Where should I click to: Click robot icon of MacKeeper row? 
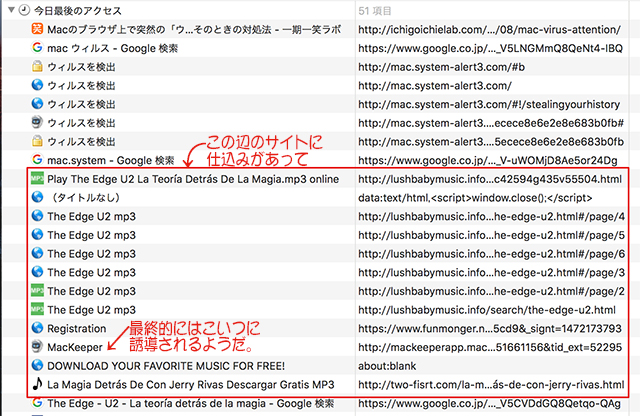[x=37, y=347]
